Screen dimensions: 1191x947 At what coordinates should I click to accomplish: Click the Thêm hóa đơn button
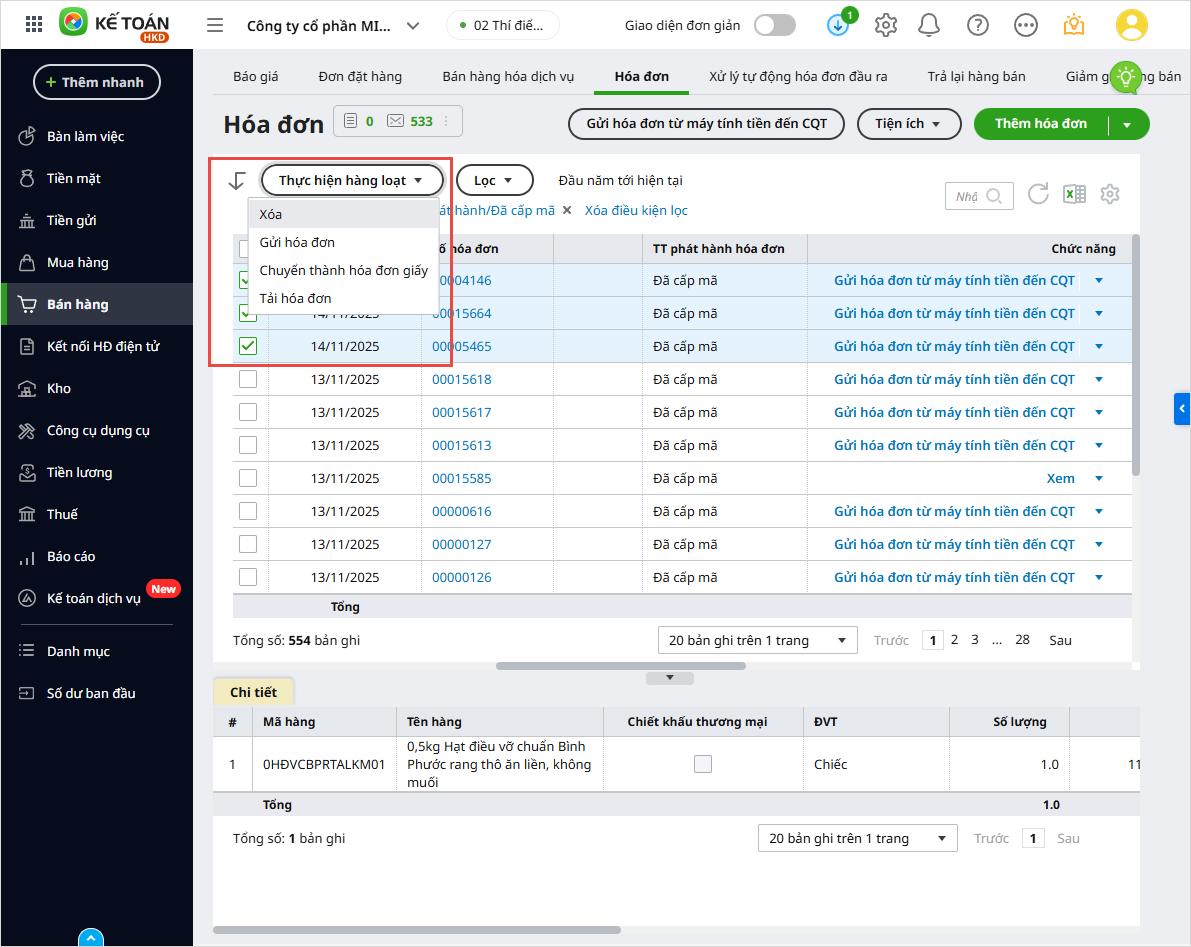[1040, 124]
